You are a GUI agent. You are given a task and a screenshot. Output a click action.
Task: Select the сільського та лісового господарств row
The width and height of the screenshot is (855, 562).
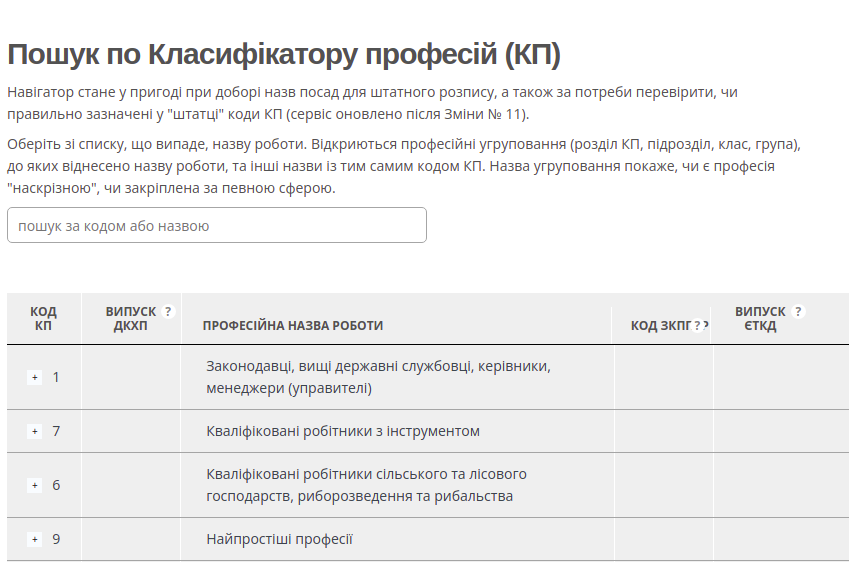(x=366, y=485)
